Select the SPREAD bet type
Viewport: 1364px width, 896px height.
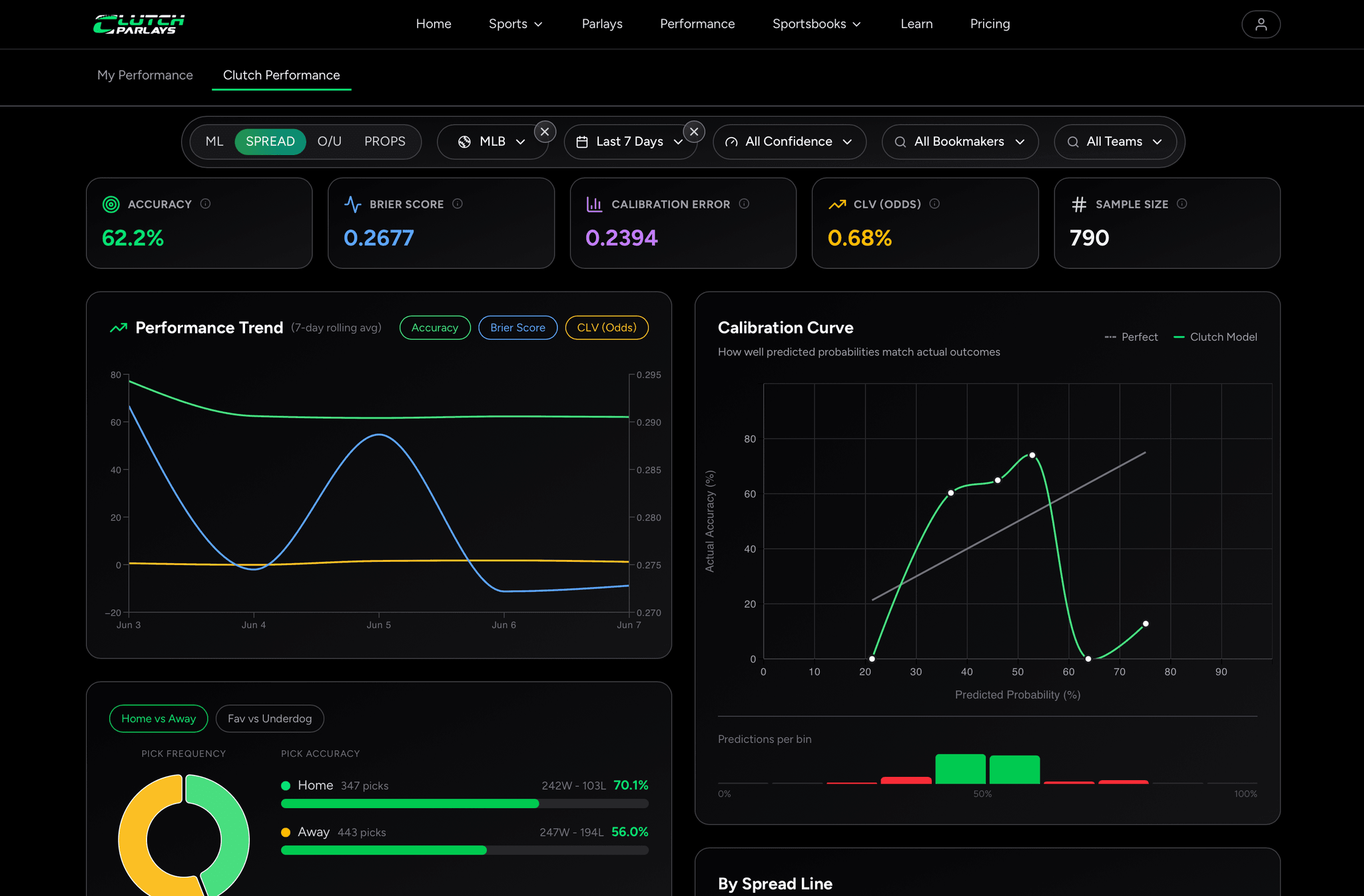(x=270, y=142)
